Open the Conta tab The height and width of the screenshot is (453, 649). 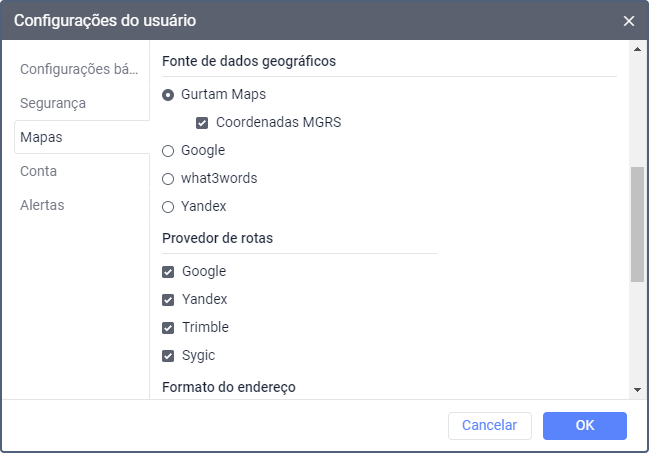pos(38,171)
